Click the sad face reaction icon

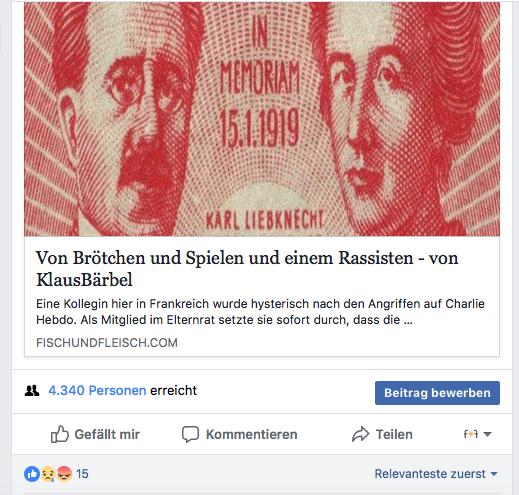point(48,474)
